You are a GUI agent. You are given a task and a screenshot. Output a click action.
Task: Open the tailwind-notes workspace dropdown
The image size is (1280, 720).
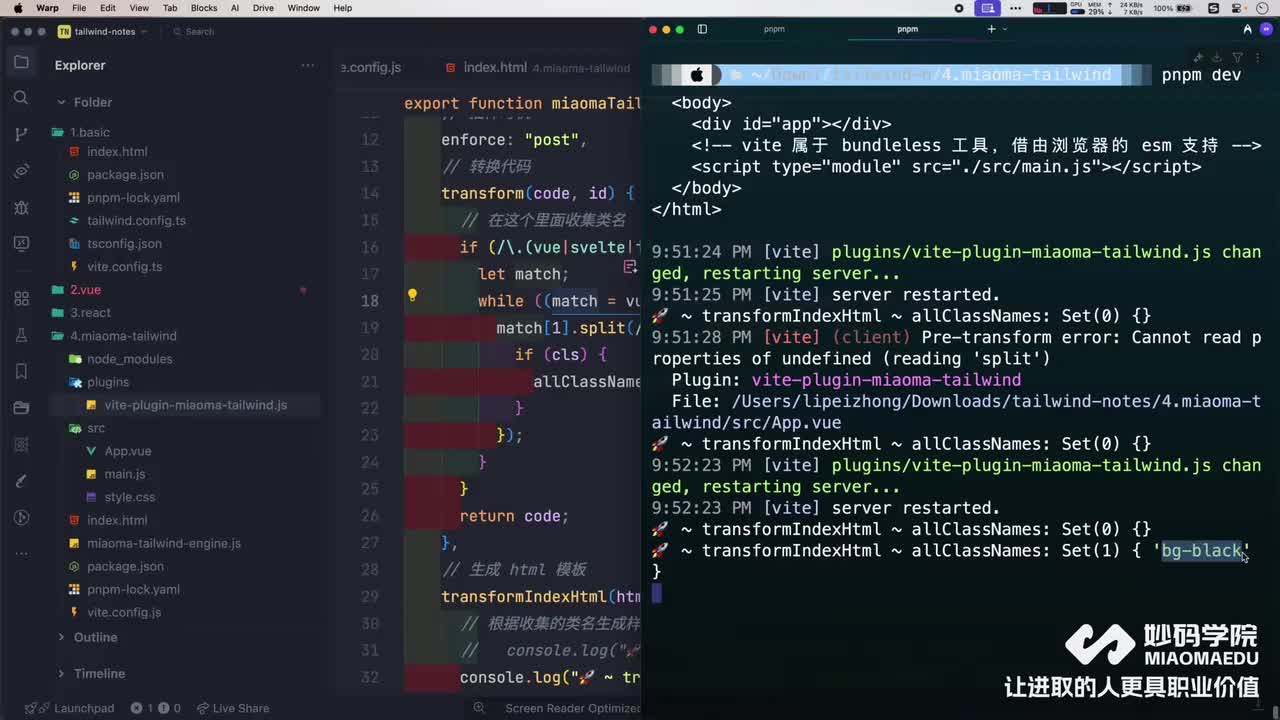click(x=103, y=31)
